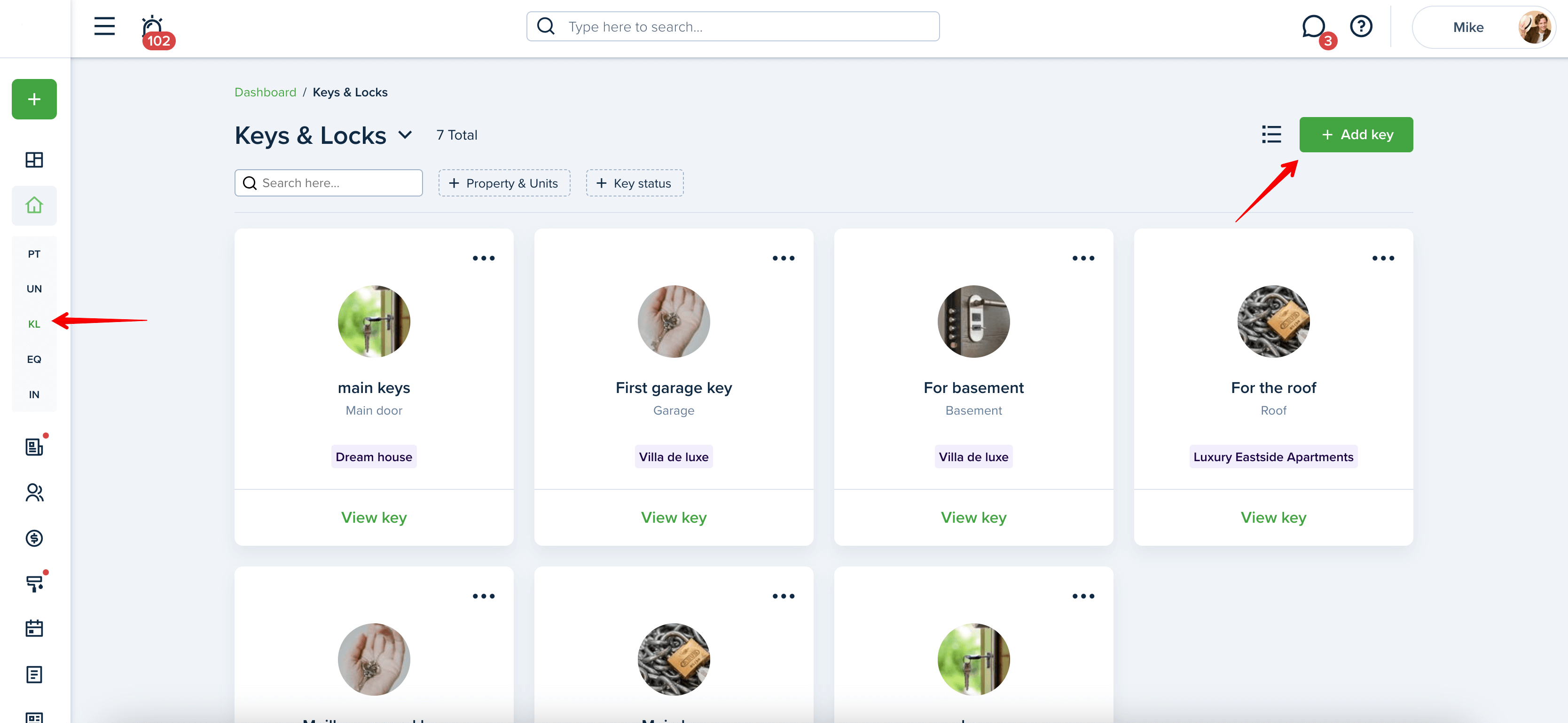
Task: Open the Key status filter
Action: tap(634, 183)
